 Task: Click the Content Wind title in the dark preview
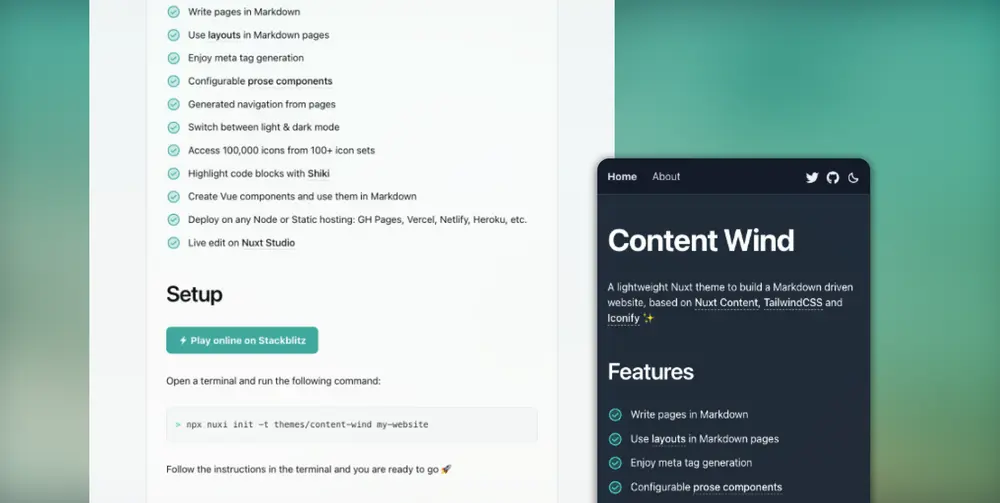(x=701, y=240)
